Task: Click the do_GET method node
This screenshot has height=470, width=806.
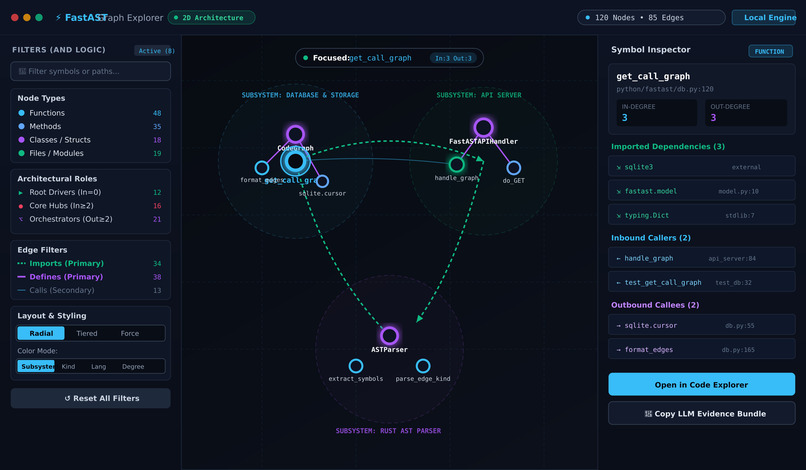Action: coord(514,168)
